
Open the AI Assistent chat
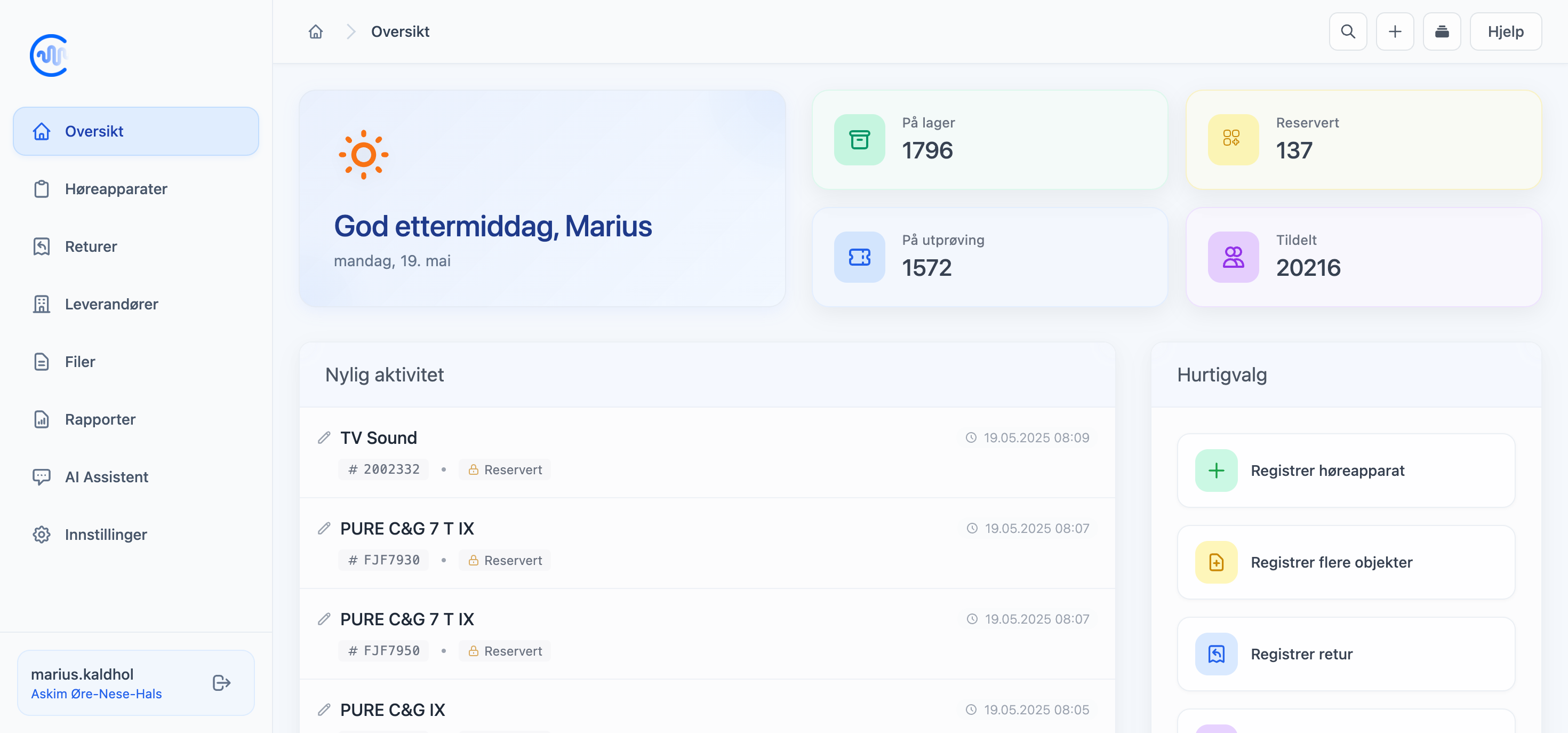click(136, 477)
